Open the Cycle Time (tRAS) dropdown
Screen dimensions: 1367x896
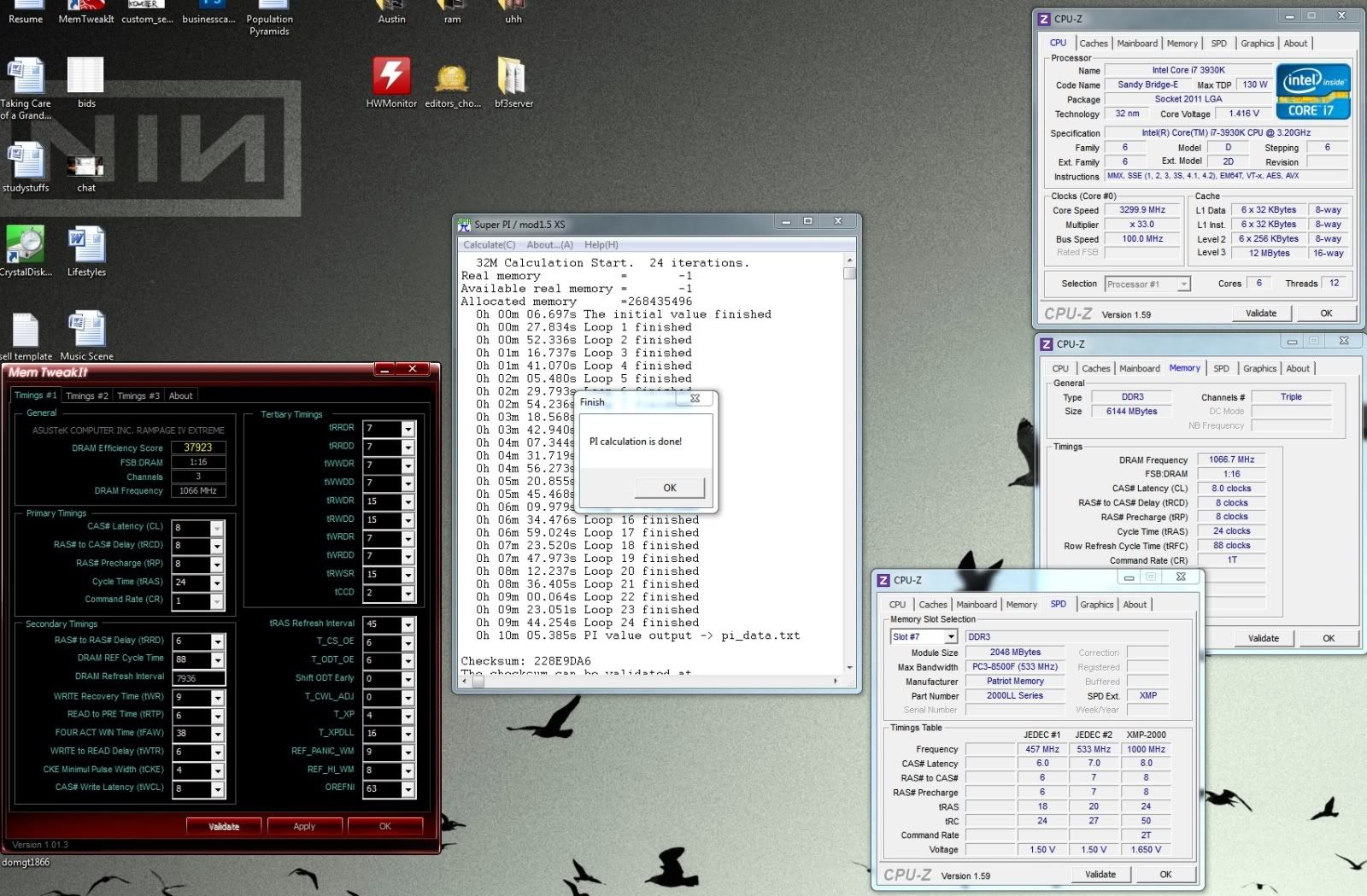point(217,583)
